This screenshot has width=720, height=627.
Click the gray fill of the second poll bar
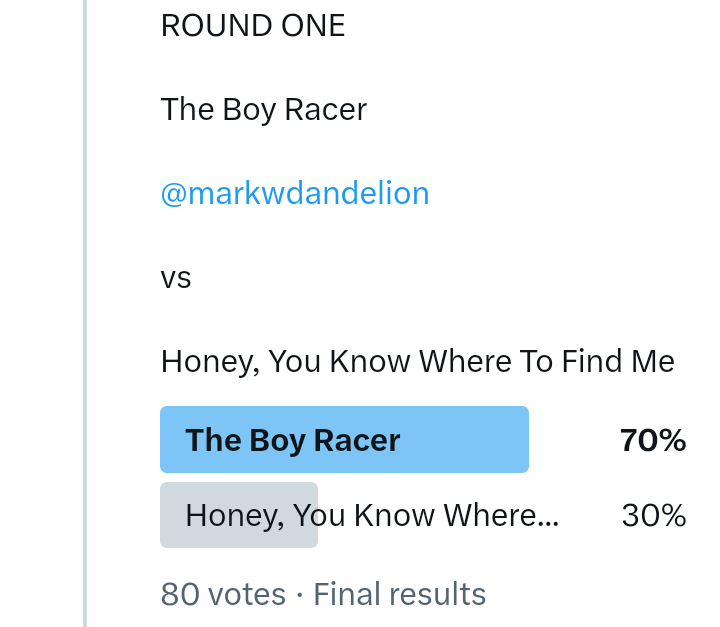click(x=172, y=515)
